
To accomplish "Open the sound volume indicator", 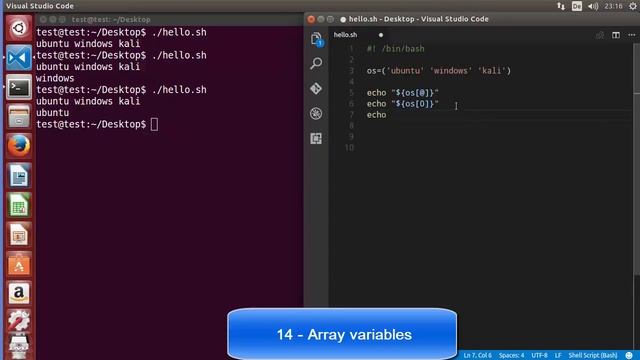I will click(593, 6).
